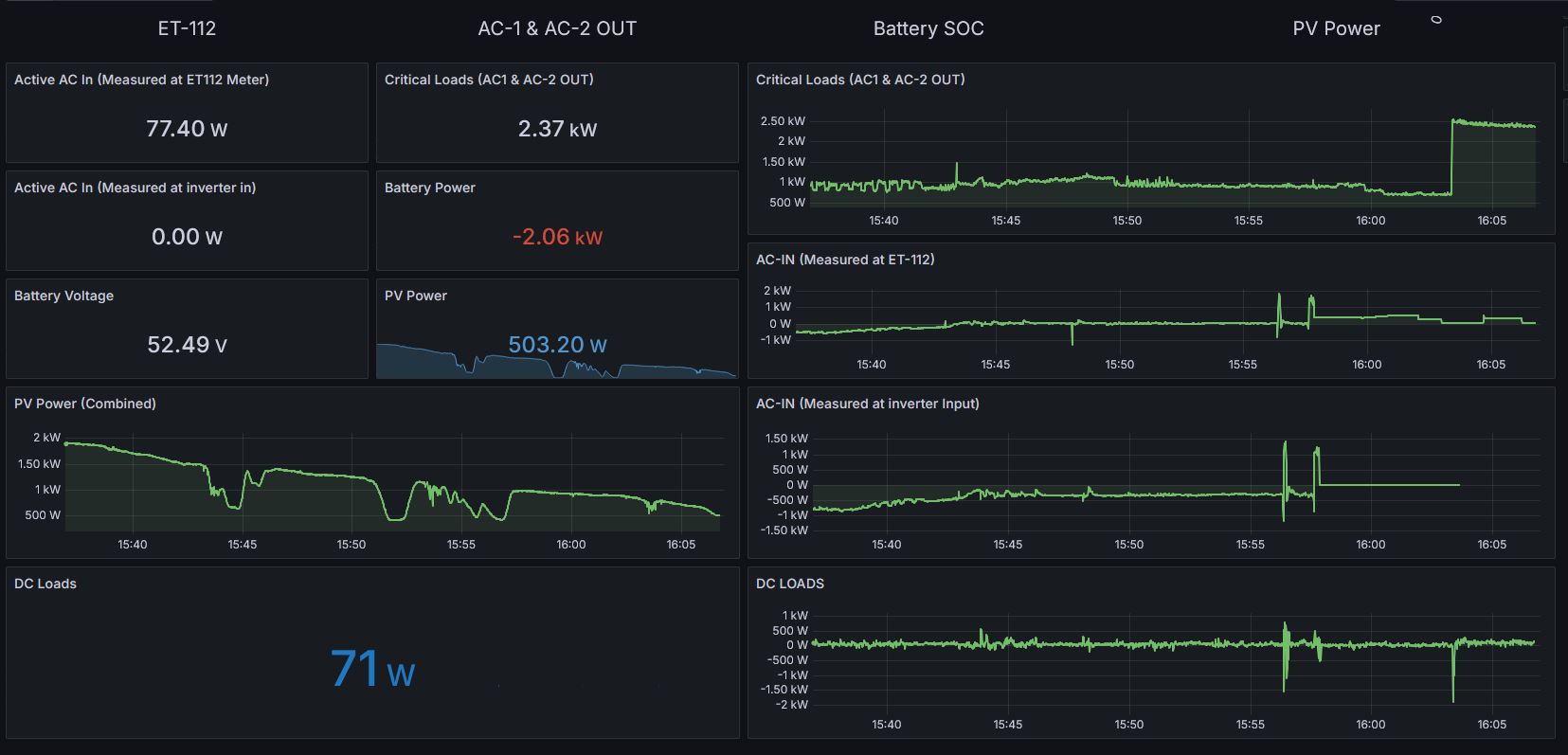
Task: Click the large 71 W DC loads value
Action: click(372, 669)
